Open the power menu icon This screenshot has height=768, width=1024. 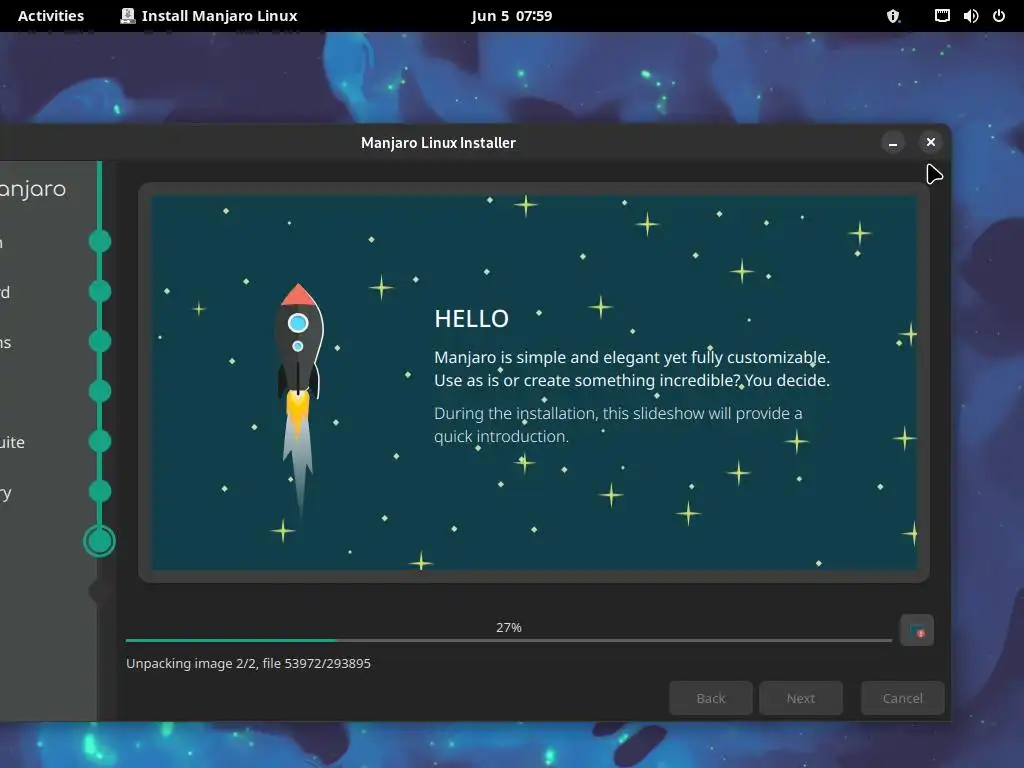coord(999,16)
